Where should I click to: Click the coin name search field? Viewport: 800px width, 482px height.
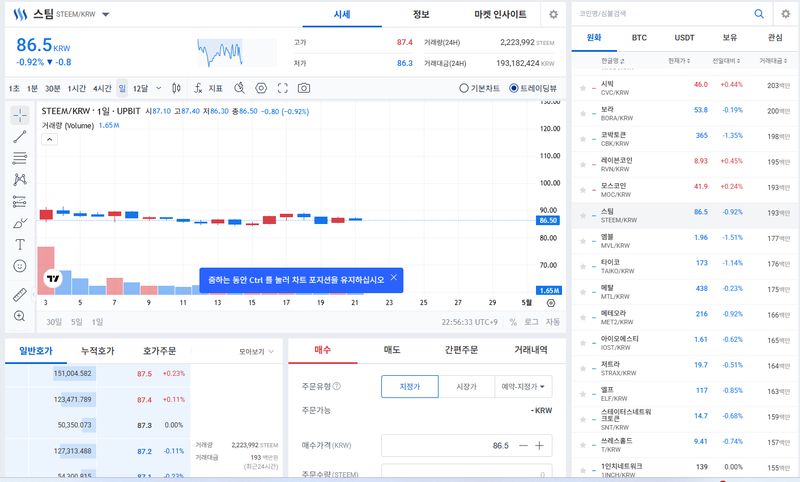pos(660,14)
